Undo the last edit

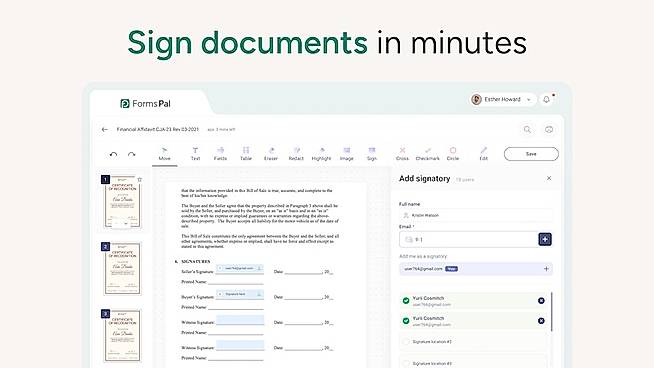[x=113, y=154]
